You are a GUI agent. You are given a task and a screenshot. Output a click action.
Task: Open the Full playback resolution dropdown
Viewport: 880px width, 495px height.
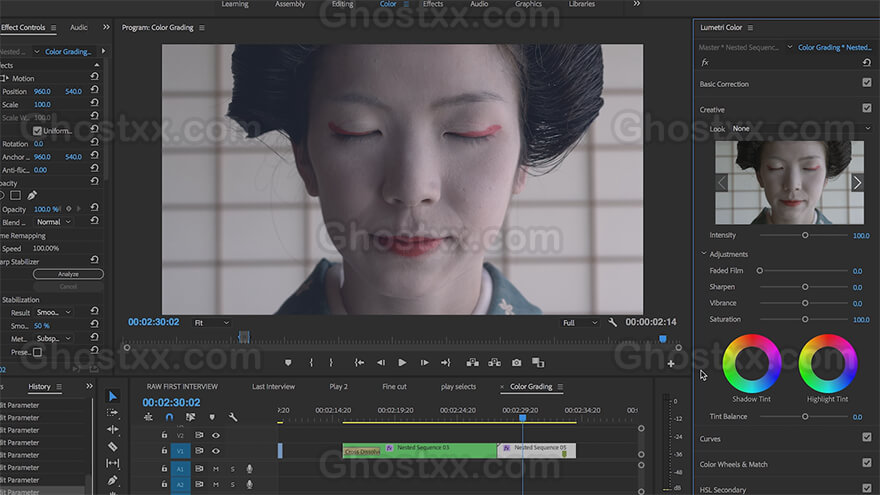pos(580,323)
